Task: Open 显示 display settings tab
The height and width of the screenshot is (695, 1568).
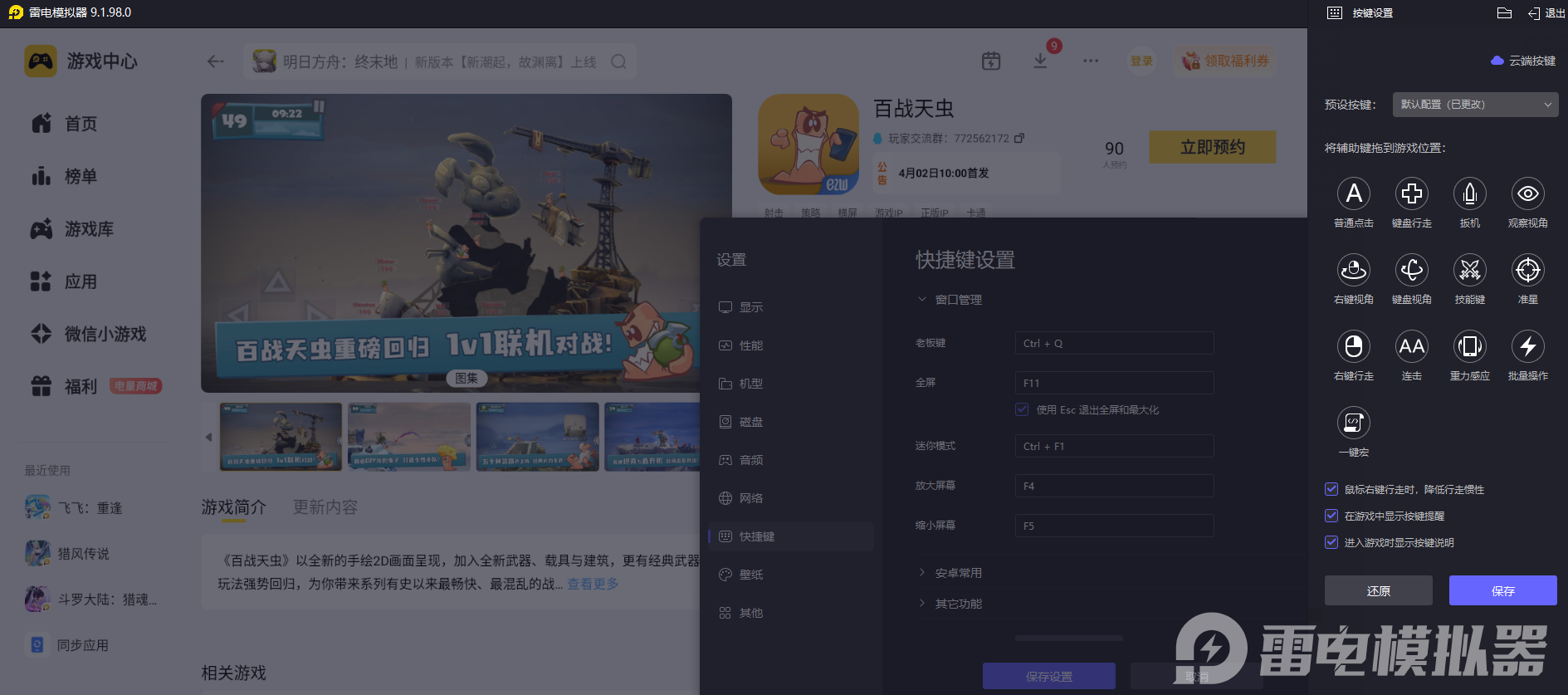Action: tap(790, 307)
